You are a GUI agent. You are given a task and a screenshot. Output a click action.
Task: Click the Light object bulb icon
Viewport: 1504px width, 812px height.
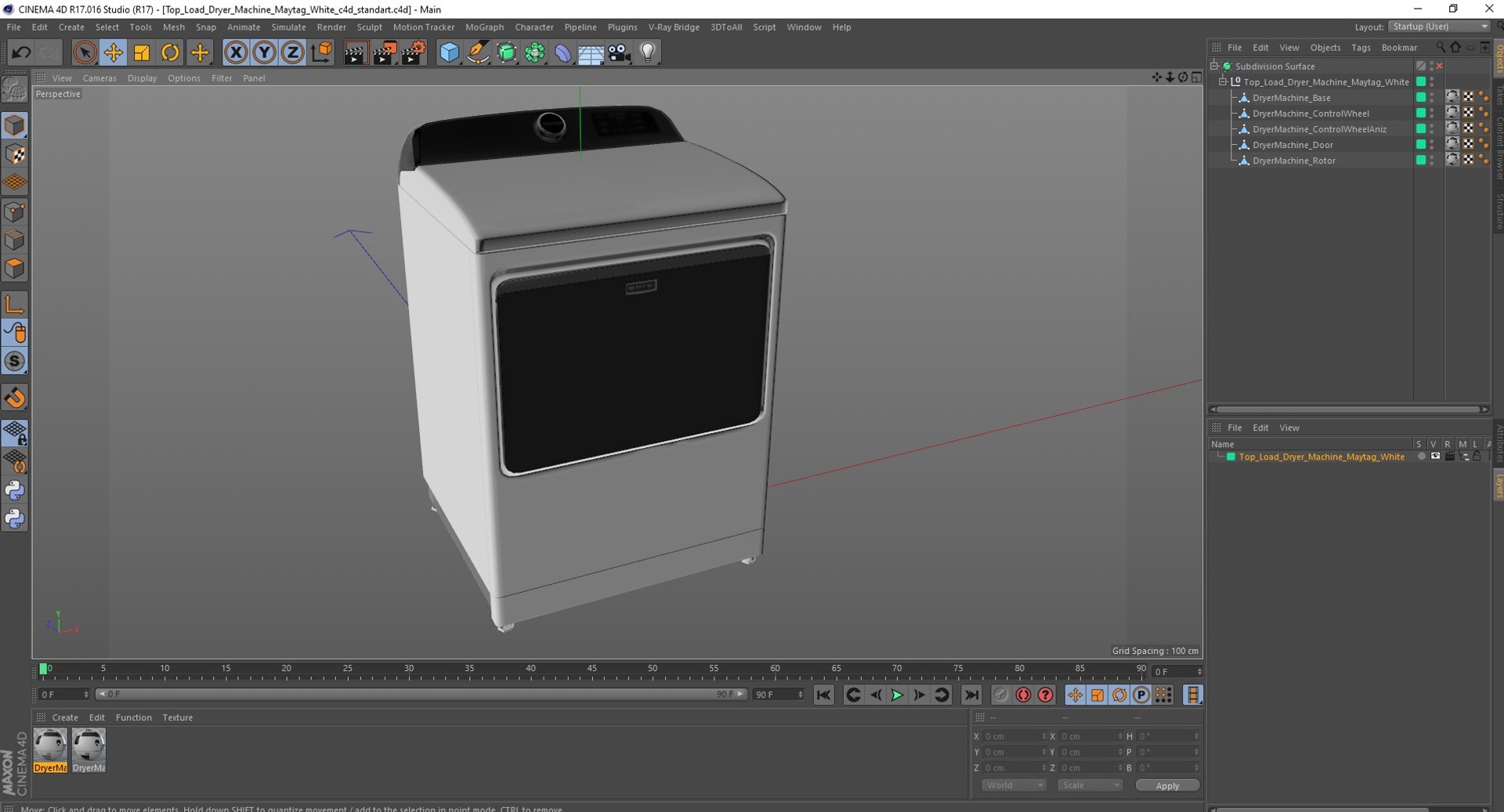click(647, 52)
